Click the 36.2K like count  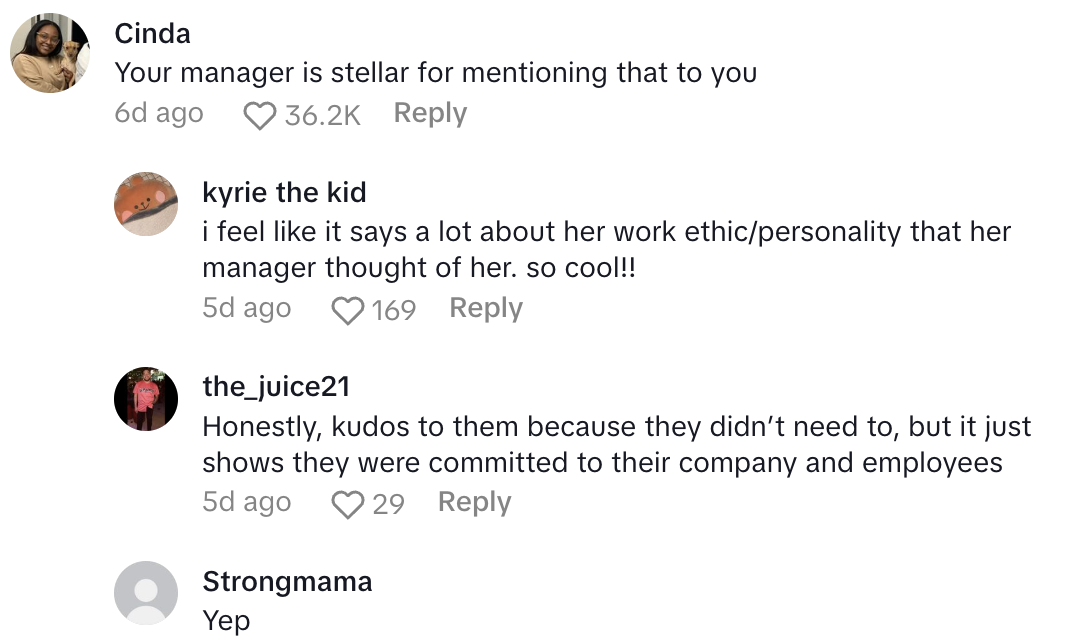322,116
